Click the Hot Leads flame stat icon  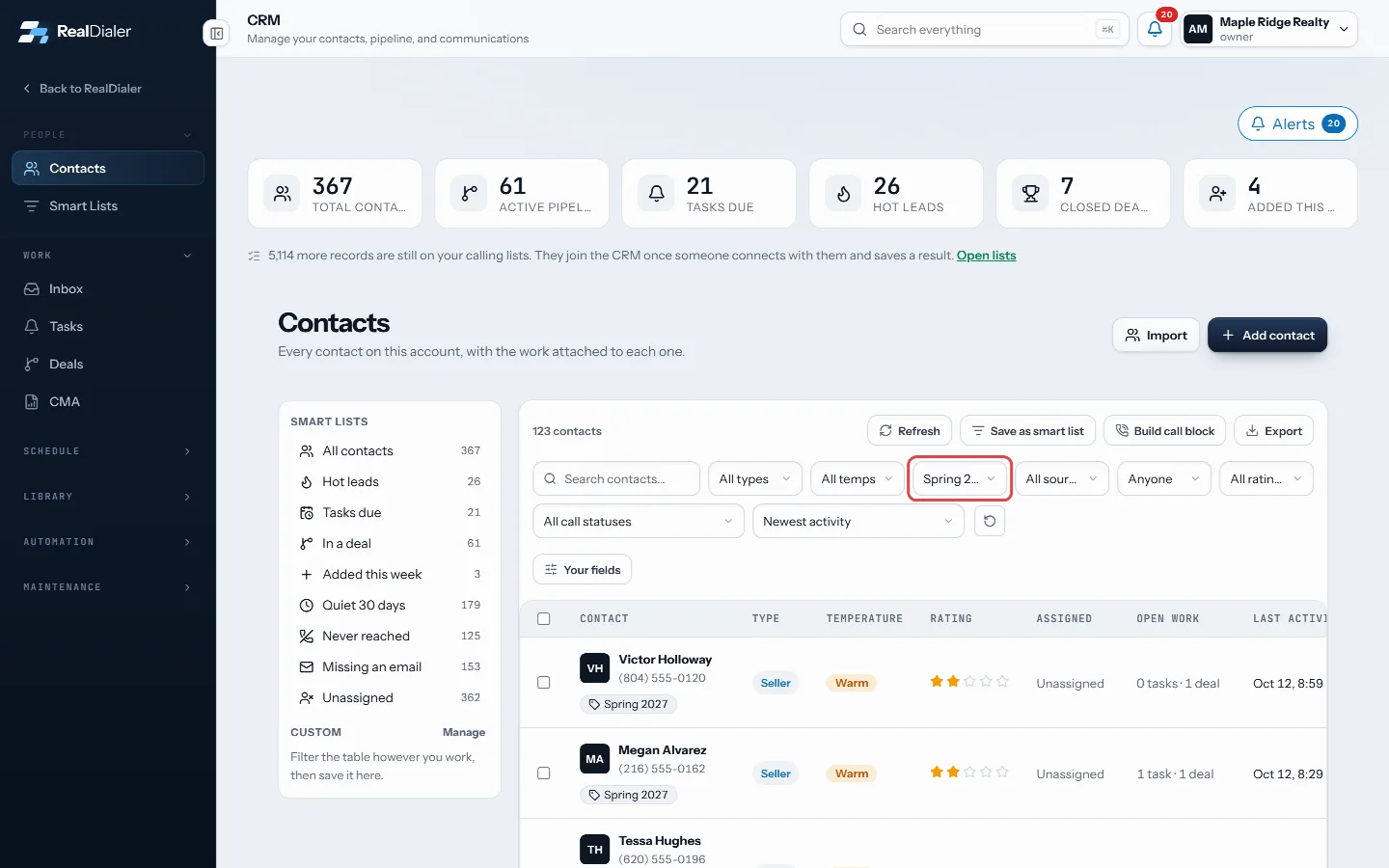843,194
